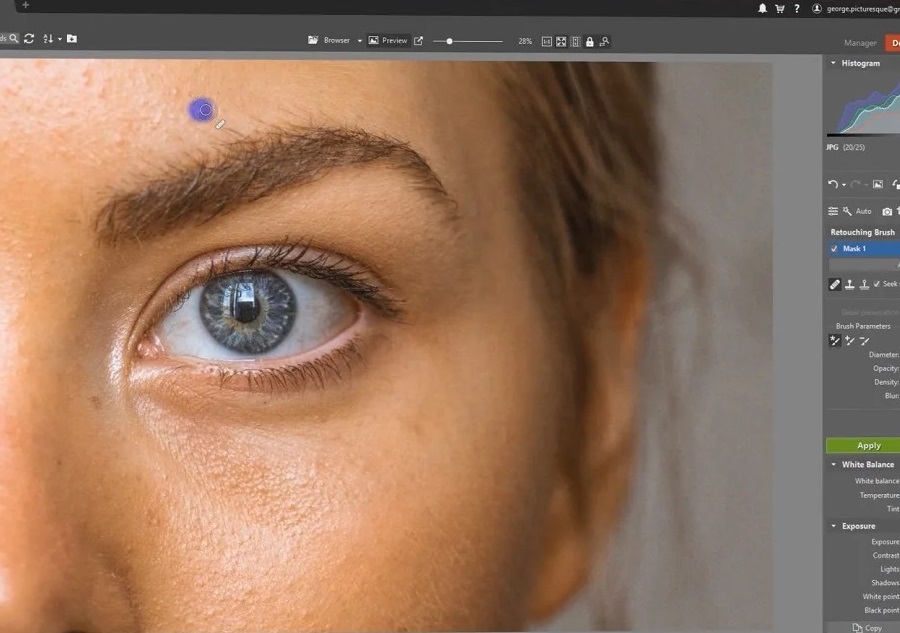Open notifications via the bell icon
Viewport: 900px width, 633px height.
762,9
